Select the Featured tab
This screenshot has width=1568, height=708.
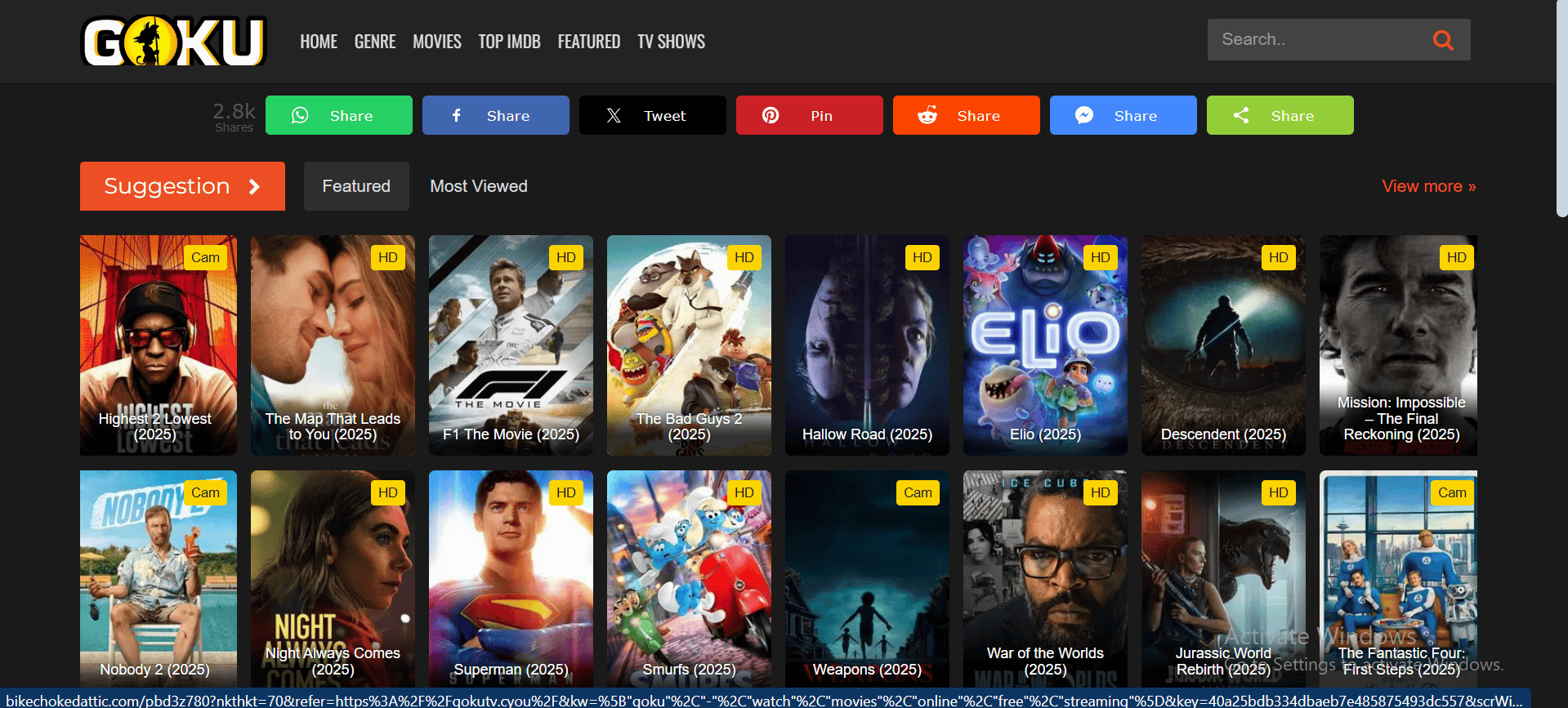pos(356,186)
